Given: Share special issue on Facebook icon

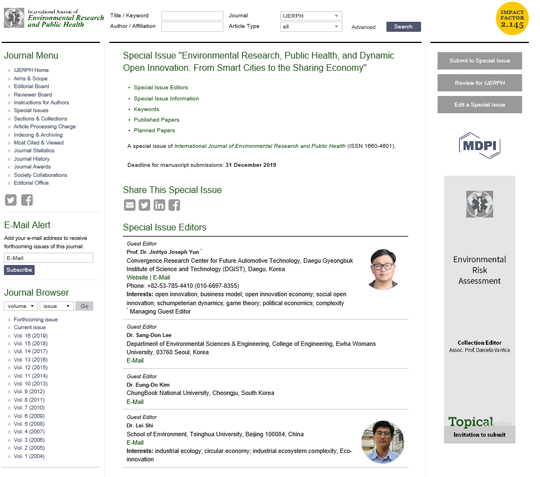Looking at the screenshot, I should [x=174, y=205].
